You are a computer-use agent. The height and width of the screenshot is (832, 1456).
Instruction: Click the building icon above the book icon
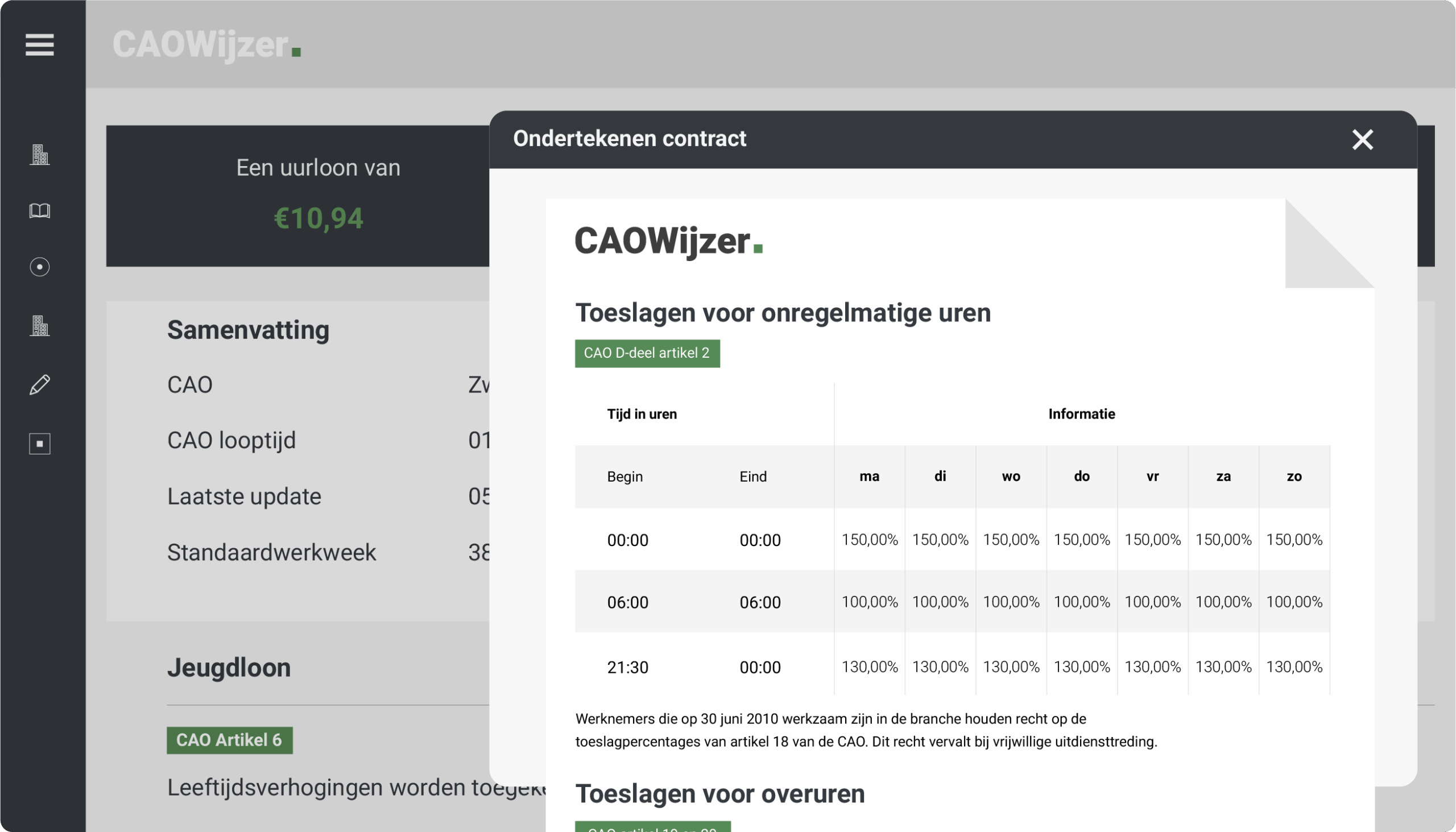coord(39,155)
